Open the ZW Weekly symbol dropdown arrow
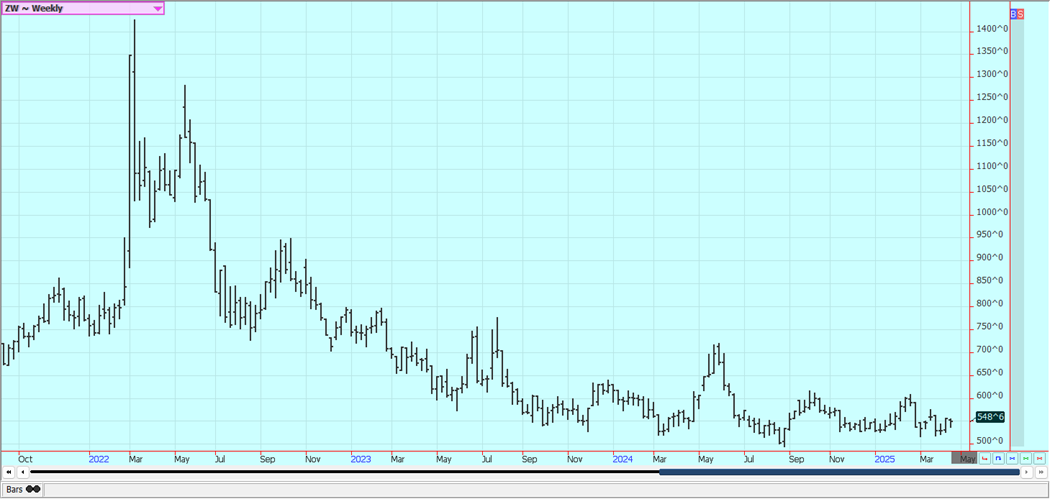Screen dimensions: 1050x499 (x=157, y=8)
